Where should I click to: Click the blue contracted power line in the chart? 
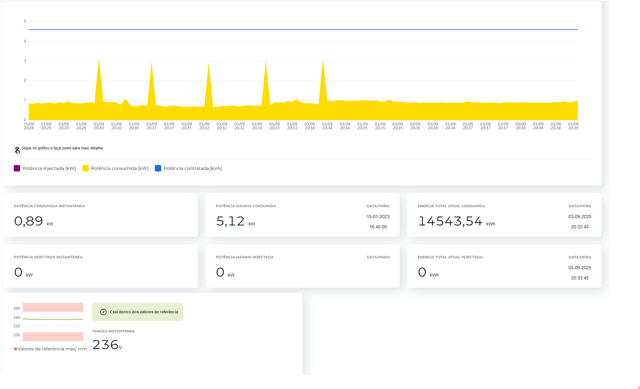click(303, 29)
